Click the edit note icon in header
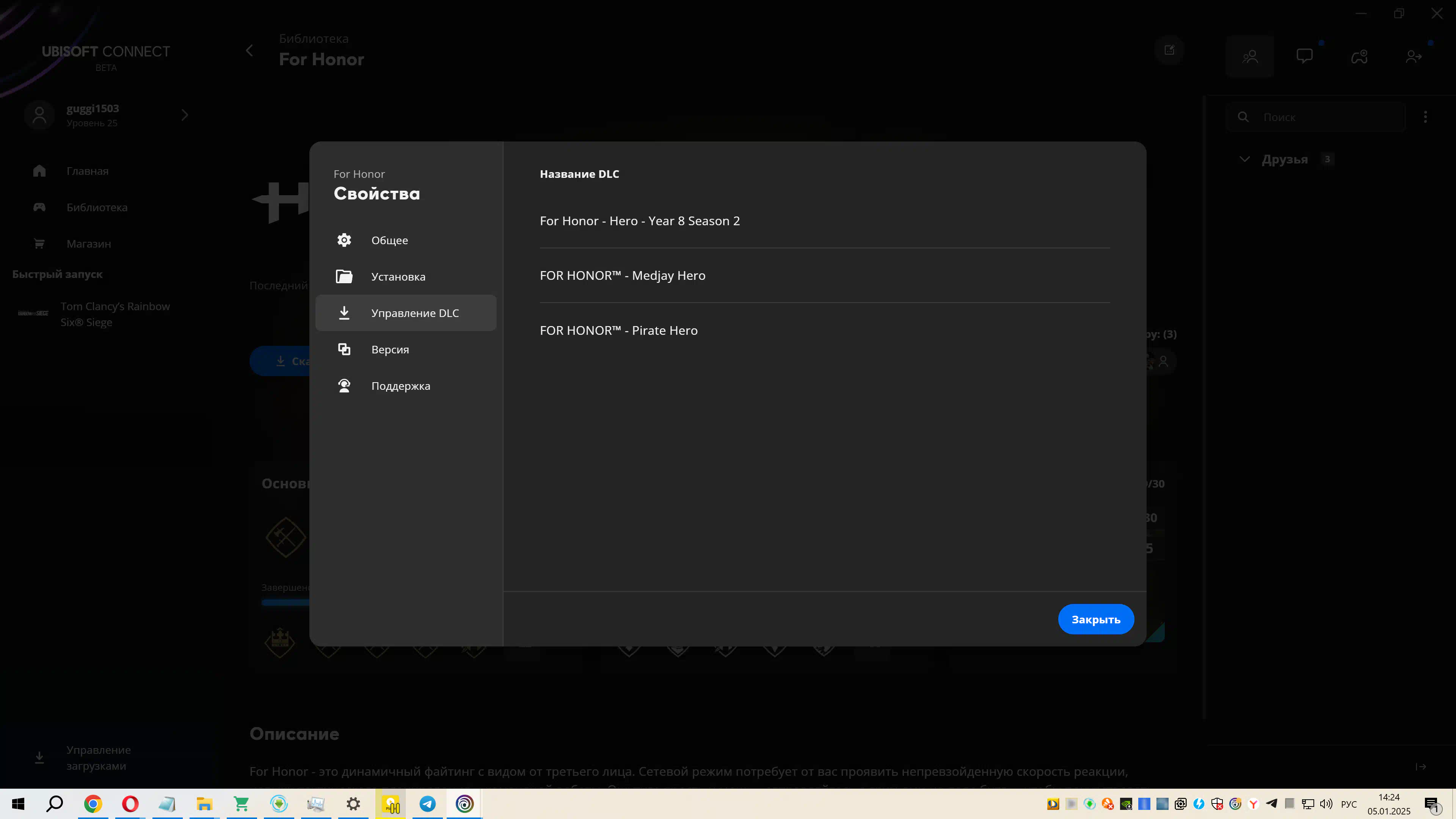This screenshot has height=819, width=1456. coord(1169,50)
